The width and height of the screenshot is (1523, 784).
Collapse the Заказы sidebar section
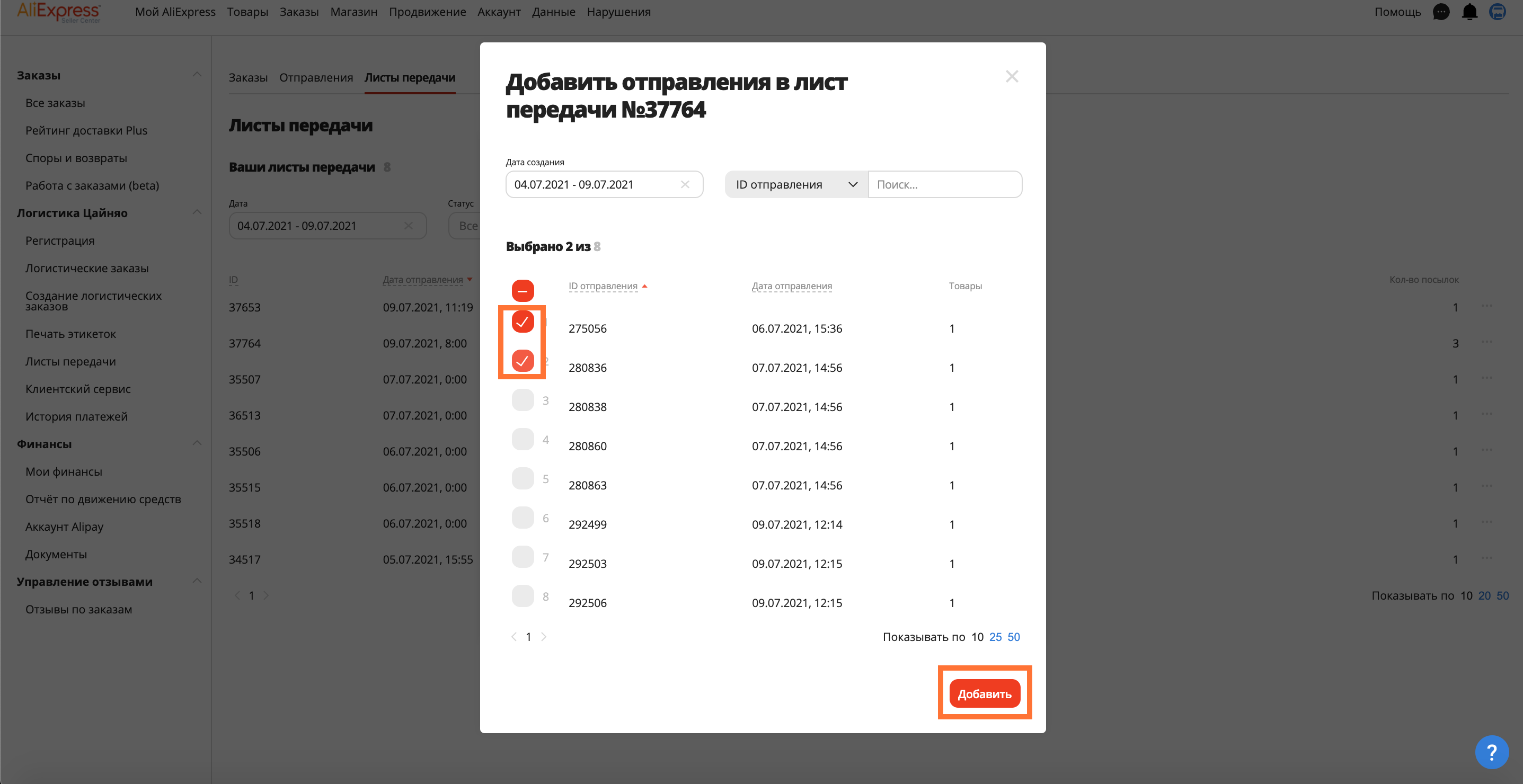(x=197, y=75)
